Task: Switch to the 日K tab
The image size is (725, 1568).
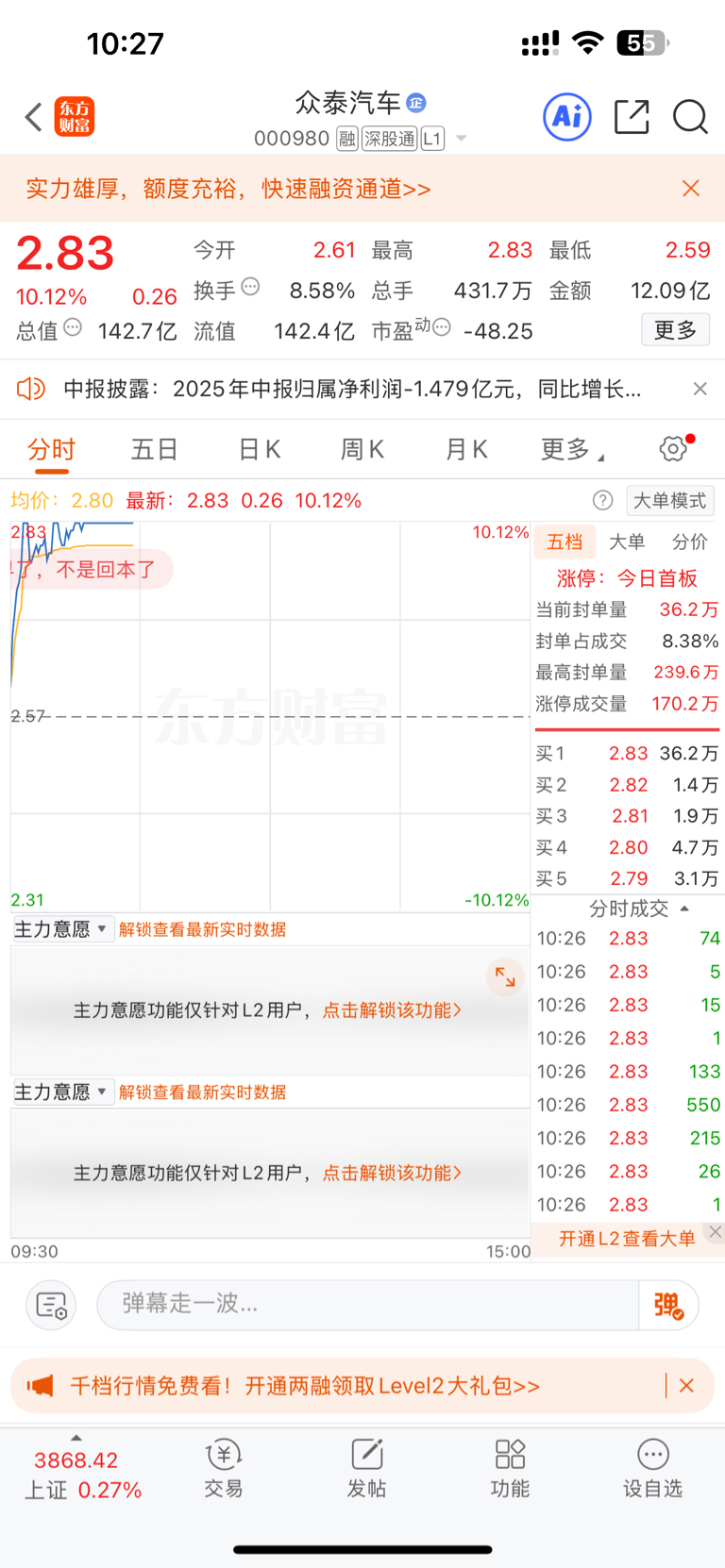Action: pyautogui.click(x=259, y=449)
